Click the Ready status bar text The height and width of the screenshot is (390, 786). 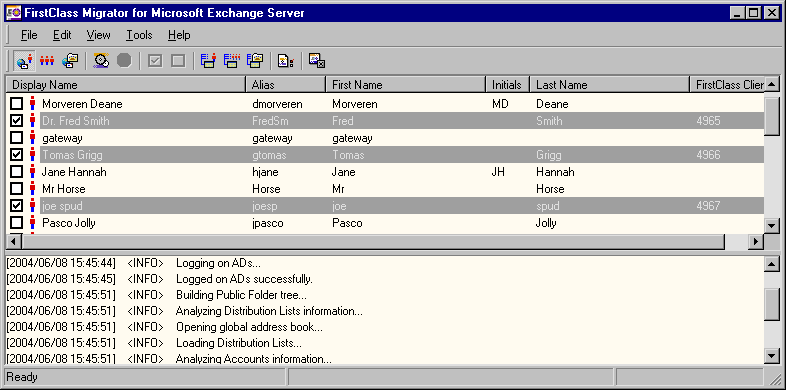[x=22, y=376]
